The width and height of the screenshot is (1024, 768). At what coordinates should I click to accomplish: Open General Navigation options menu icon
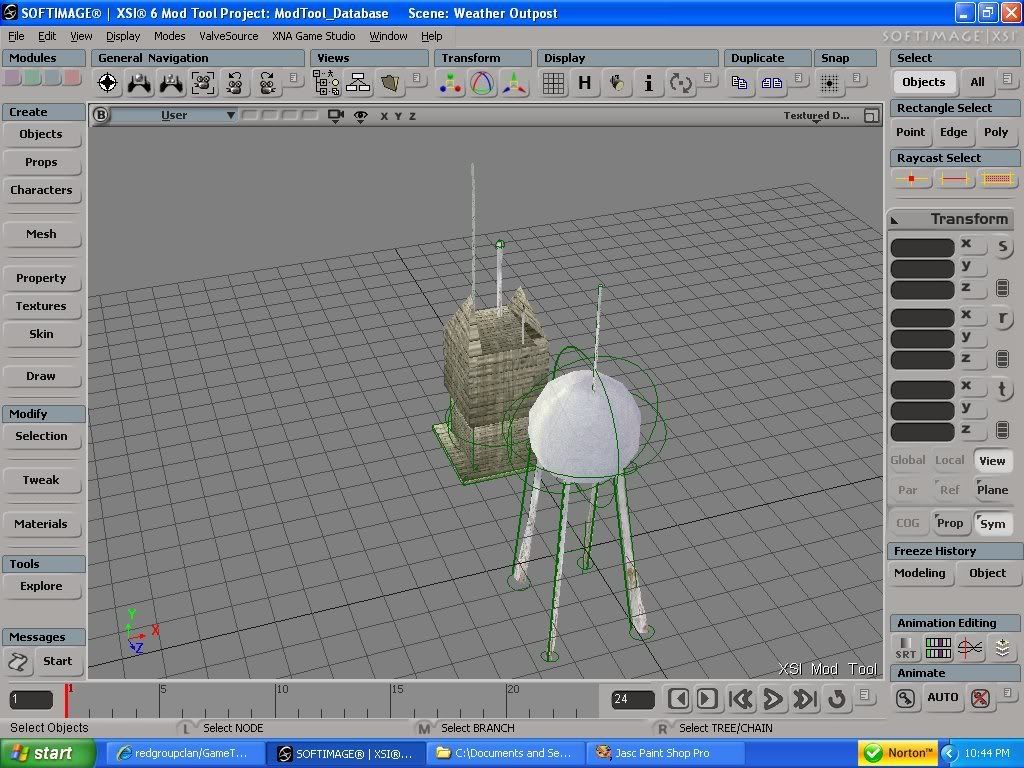point(293,78)
